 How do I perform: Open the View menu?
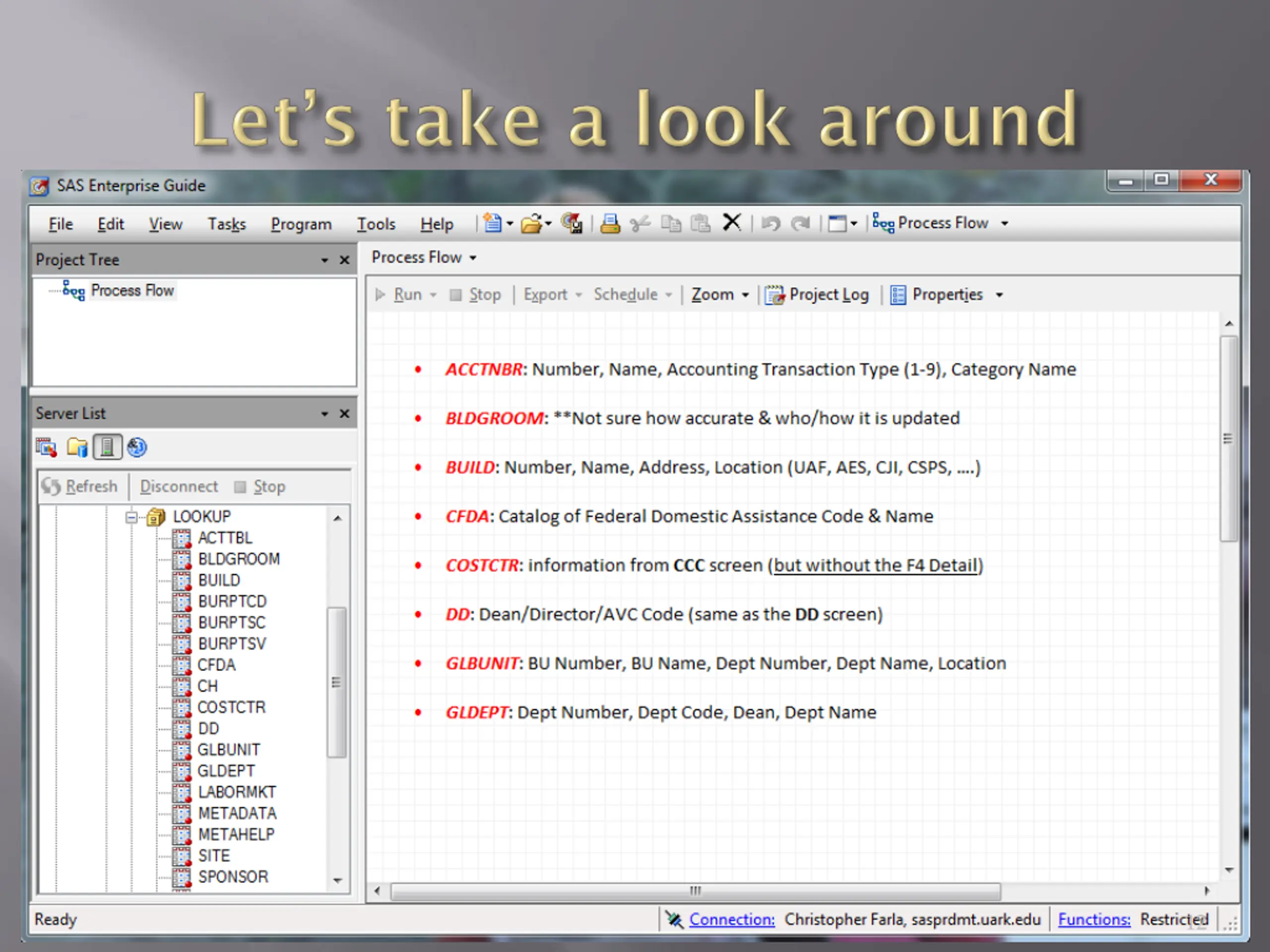click(165, 225)
